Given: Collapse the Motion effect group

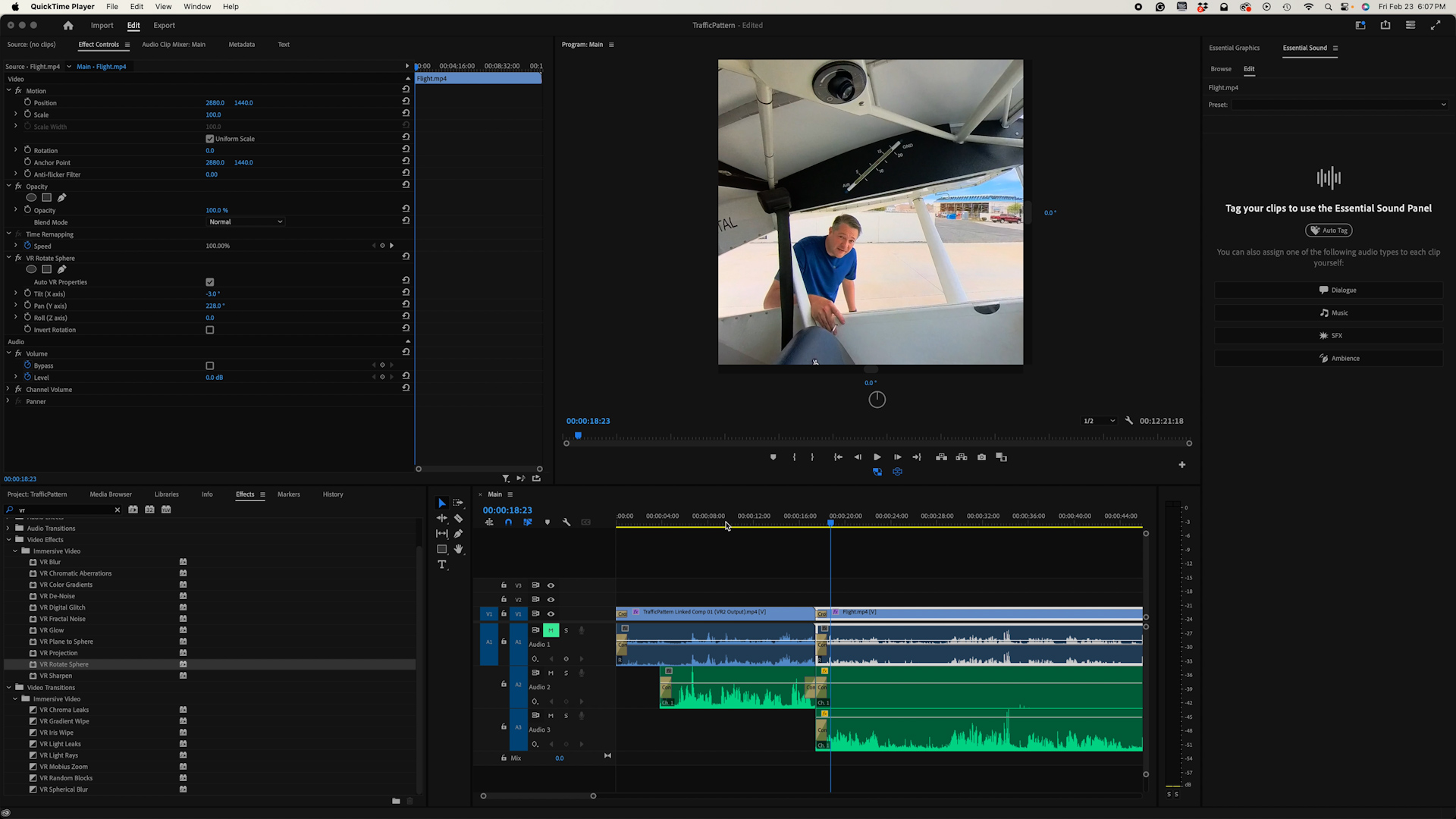Looking at the screenshot, I should 9,90.
